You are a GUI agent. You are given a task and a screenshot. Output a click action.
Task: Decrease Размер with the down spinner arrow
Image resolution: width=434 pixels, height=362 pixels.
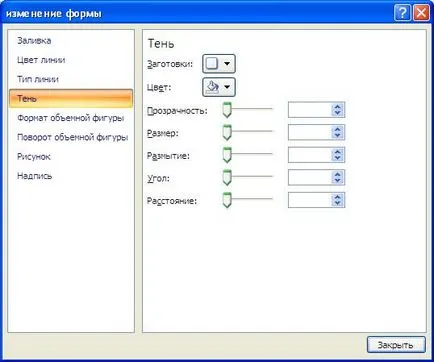click(x=337, y=136)
